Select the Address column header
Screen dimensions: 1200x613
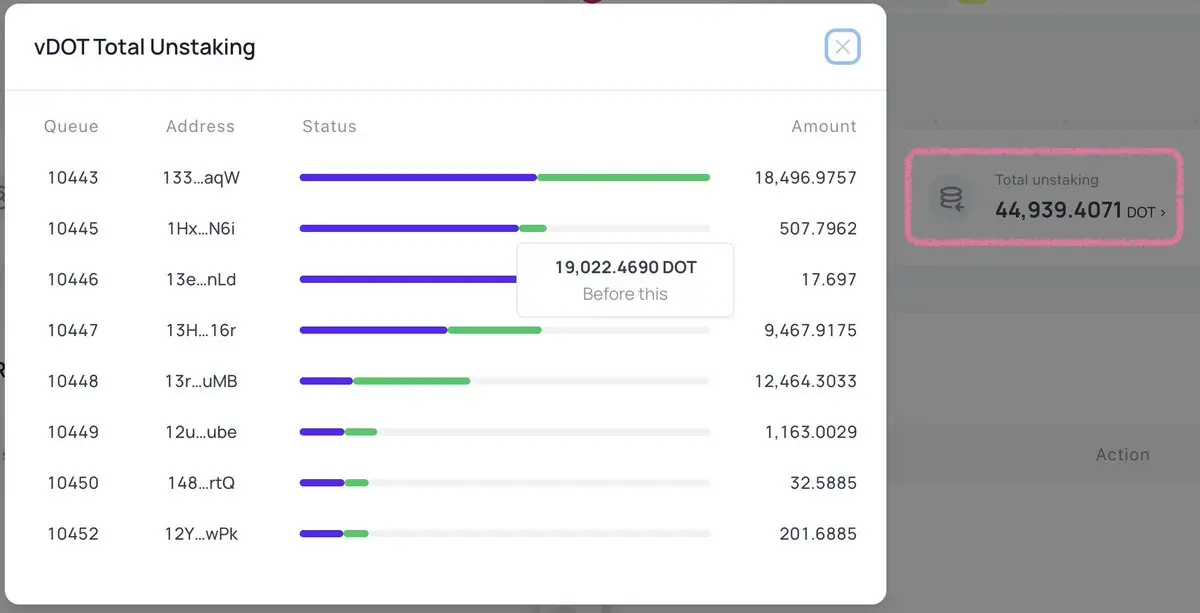pyautogui.click(x=200, y=126)
